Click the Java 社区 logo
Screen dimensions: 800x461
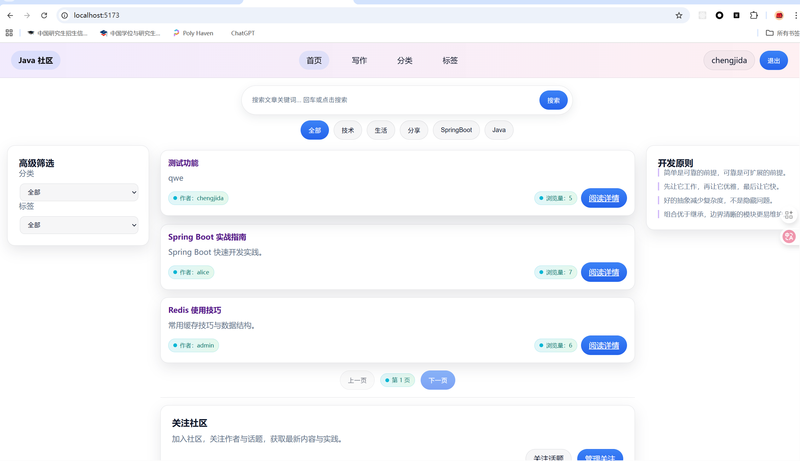(x=36, y=60)
